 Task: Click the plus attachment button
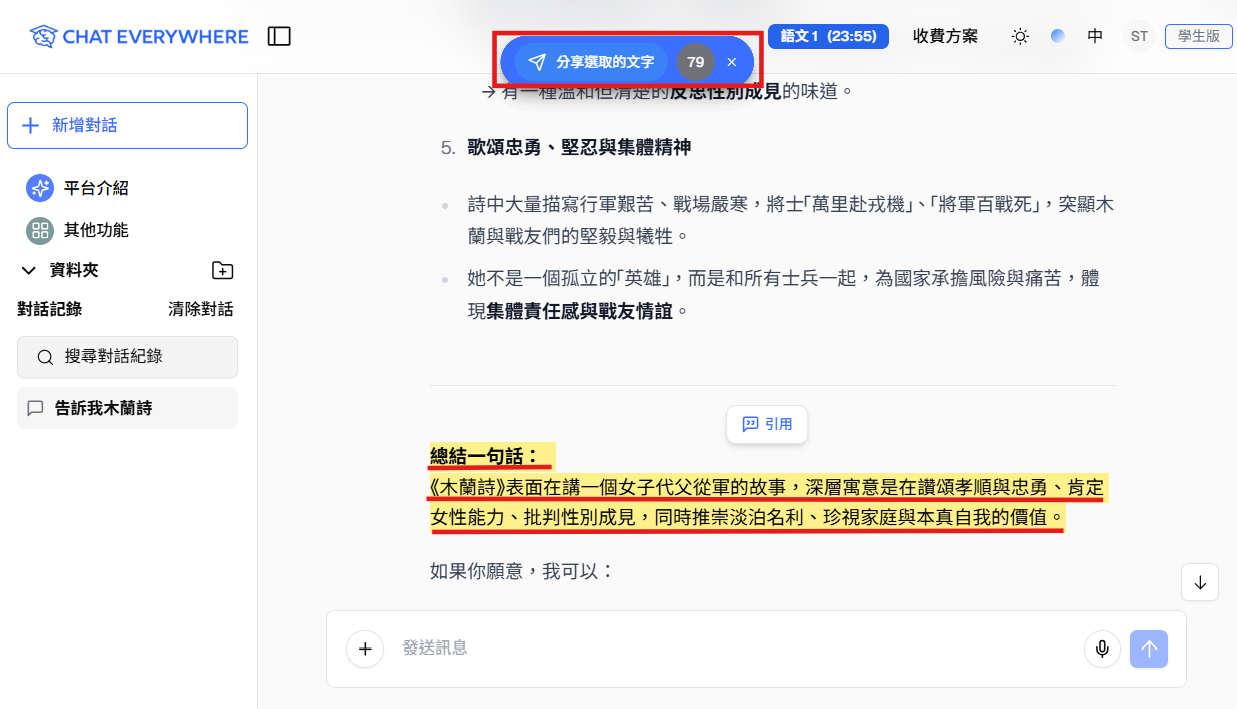coord(365,649)
